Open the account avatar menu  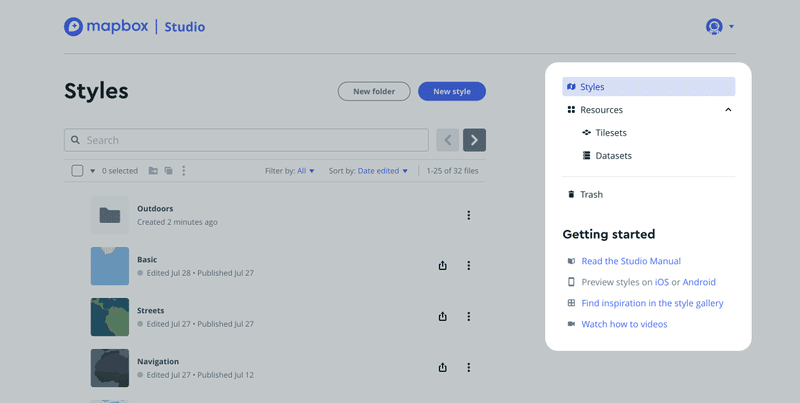[x=719, y=27]
